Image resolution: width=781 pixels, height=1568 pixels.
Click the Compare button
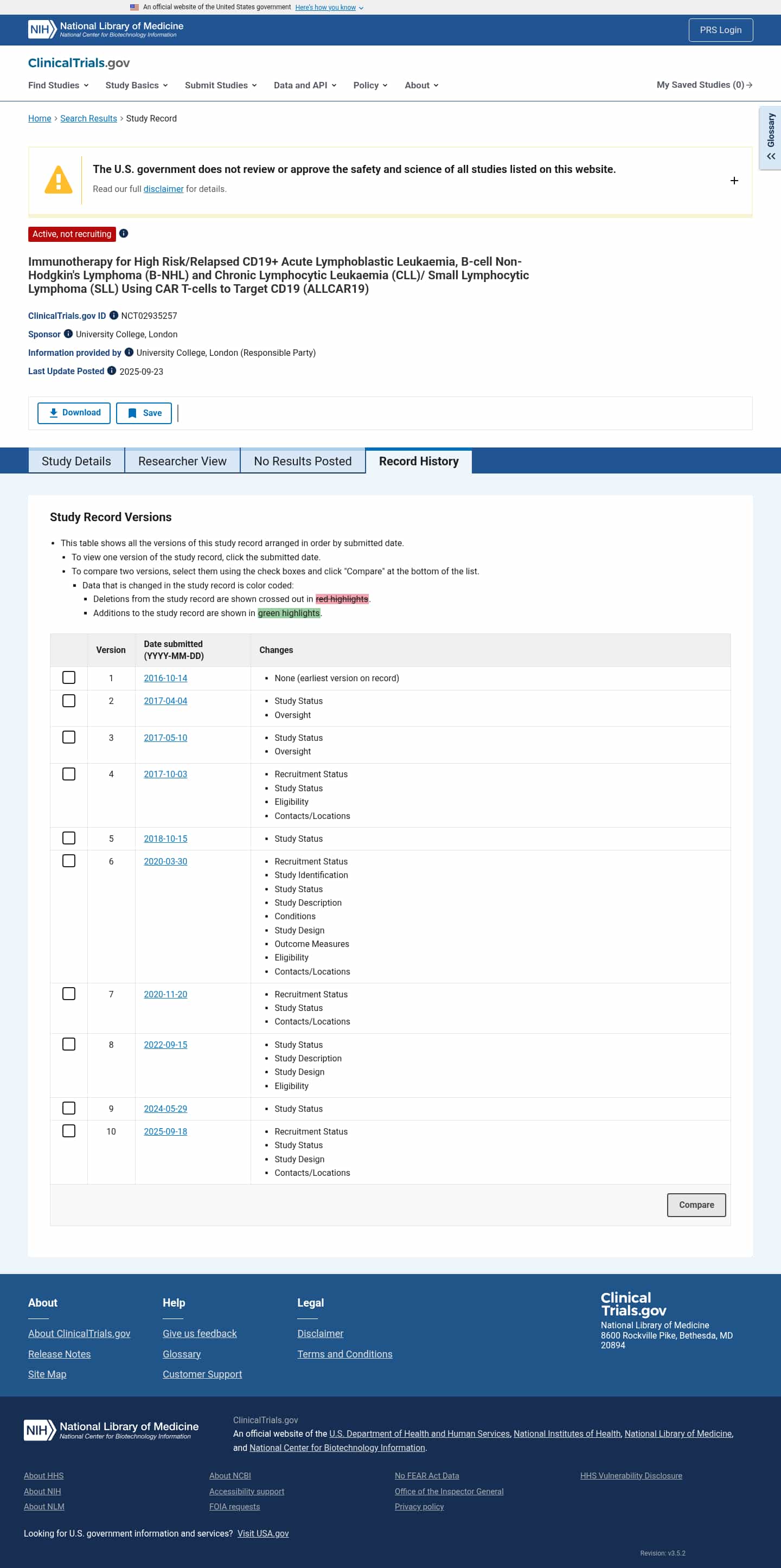pos(696,1205)
